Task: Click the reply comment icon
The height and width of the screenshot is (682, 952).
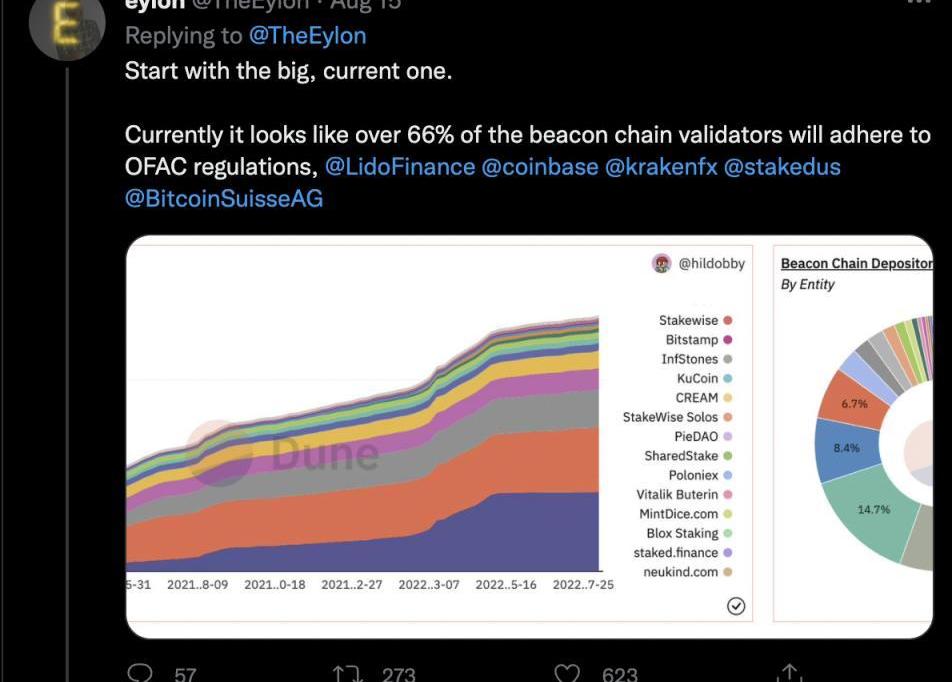Action: pyautogui.click(x=143, y=674)
